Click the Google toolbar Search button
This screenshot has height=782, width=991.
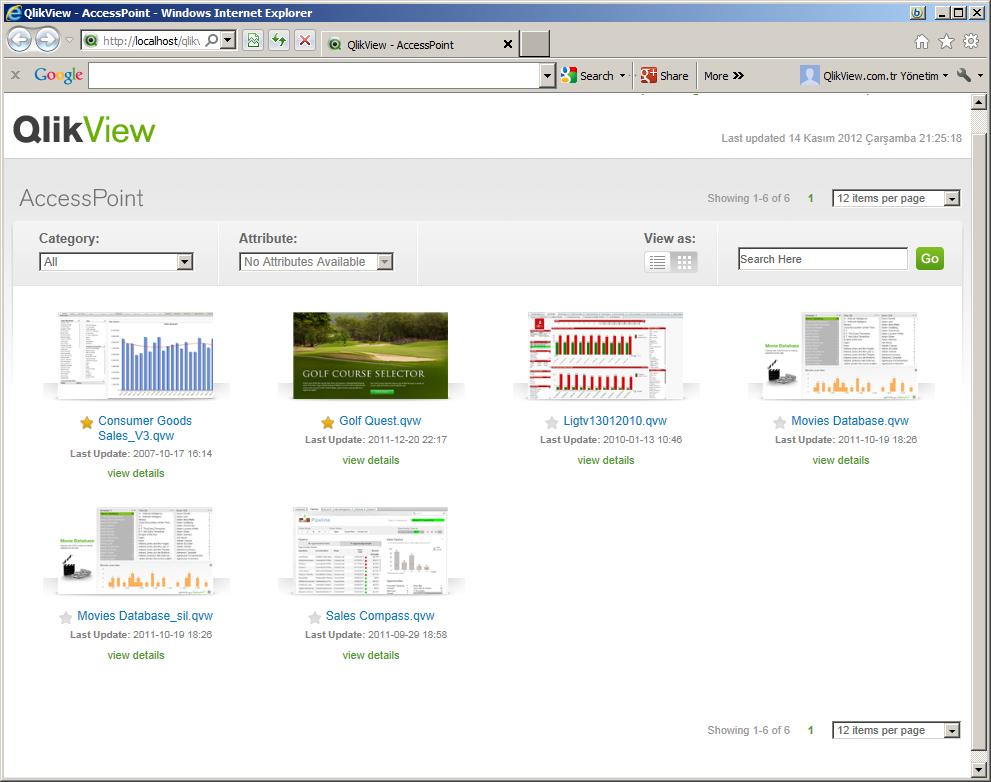[588, 76]
